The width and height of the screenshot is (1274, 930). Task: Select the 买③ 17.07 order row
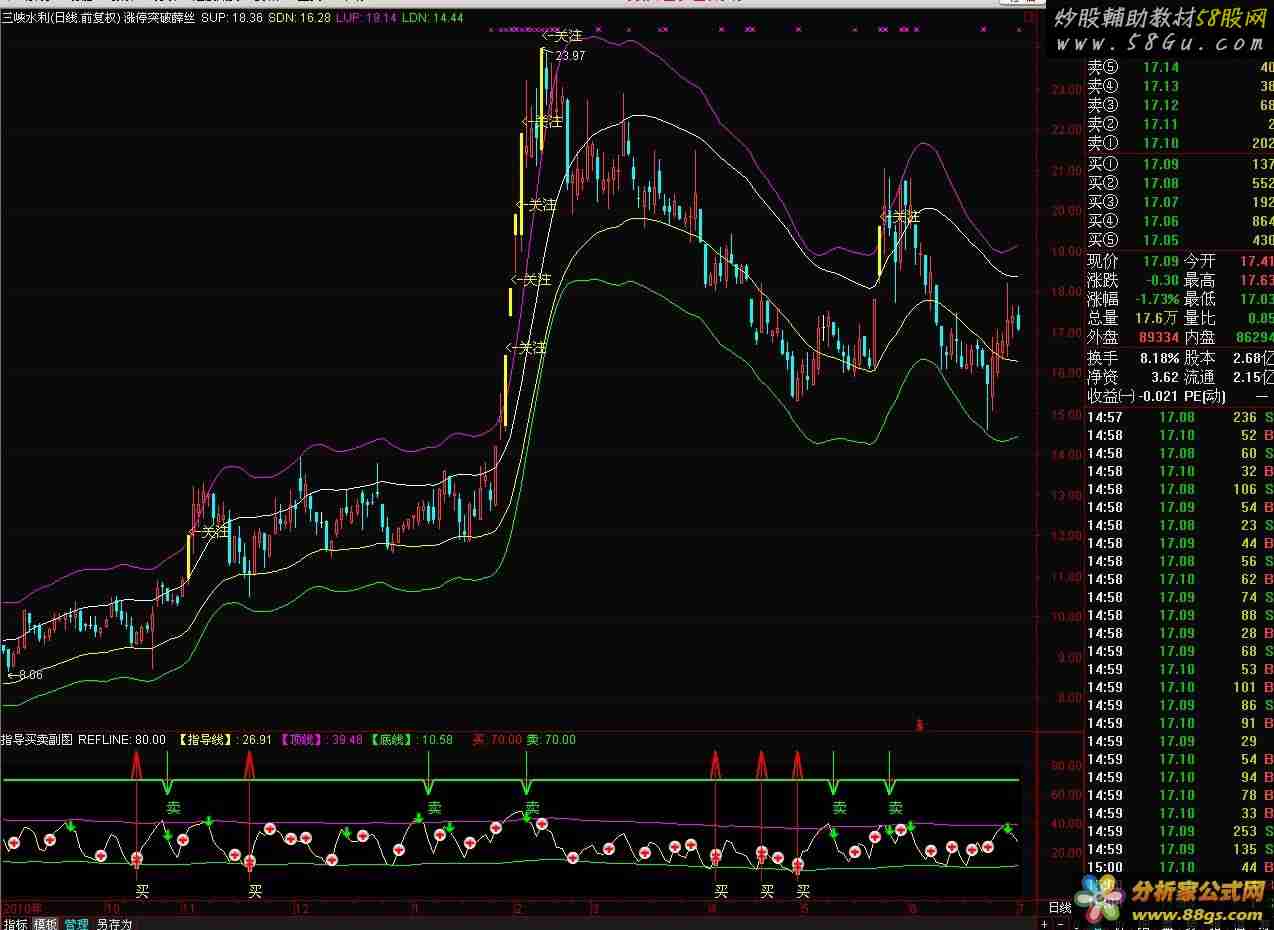1180,203
